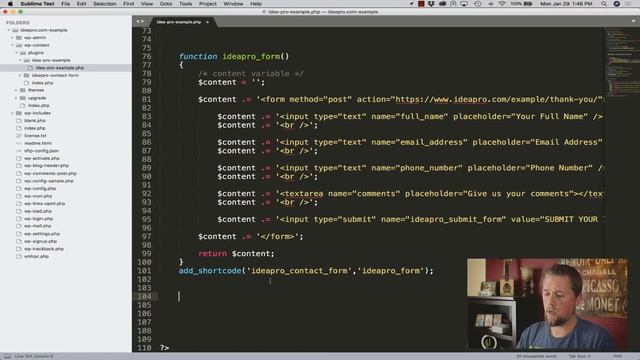Open the Project menu
The height and width of the screenshot is (360, 640).
(208, 4)
